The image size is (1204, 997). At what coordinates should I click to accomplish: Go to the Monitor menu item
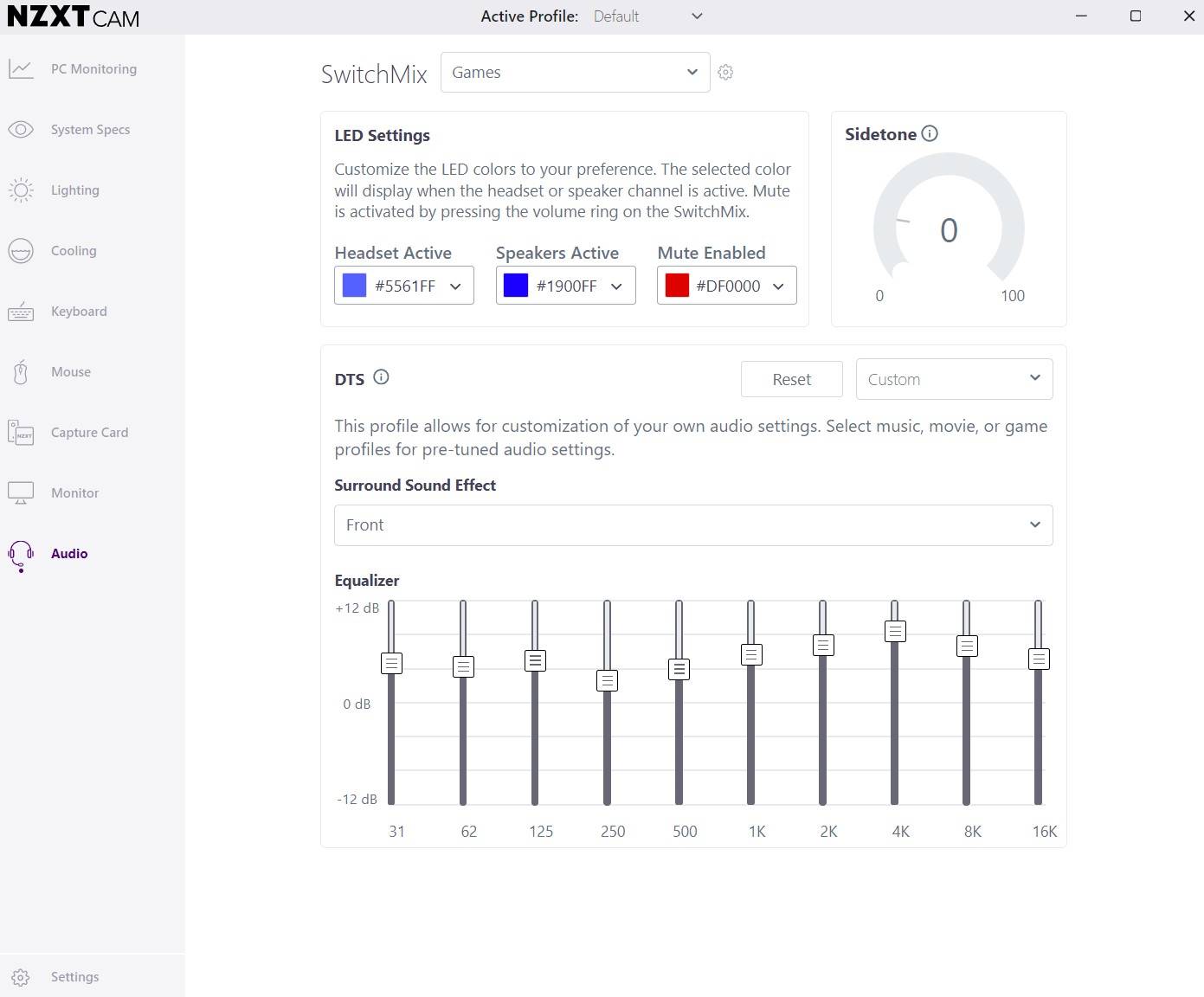(x=74, y=493)
